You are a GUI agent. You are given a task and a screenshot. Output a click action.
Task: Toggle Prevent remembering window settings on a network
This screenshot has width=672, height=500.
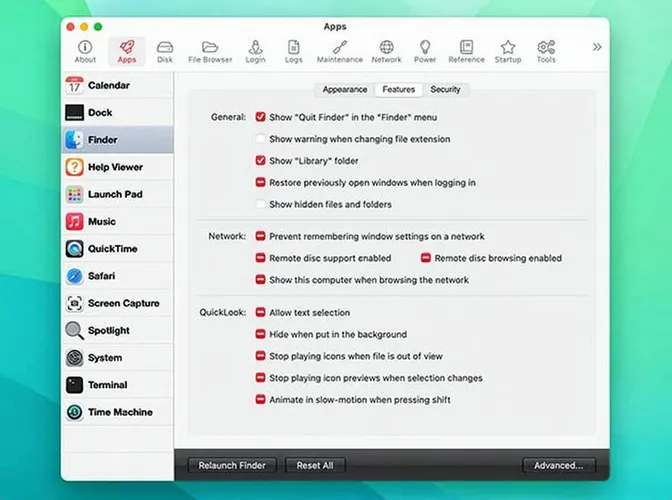(260, 236)
